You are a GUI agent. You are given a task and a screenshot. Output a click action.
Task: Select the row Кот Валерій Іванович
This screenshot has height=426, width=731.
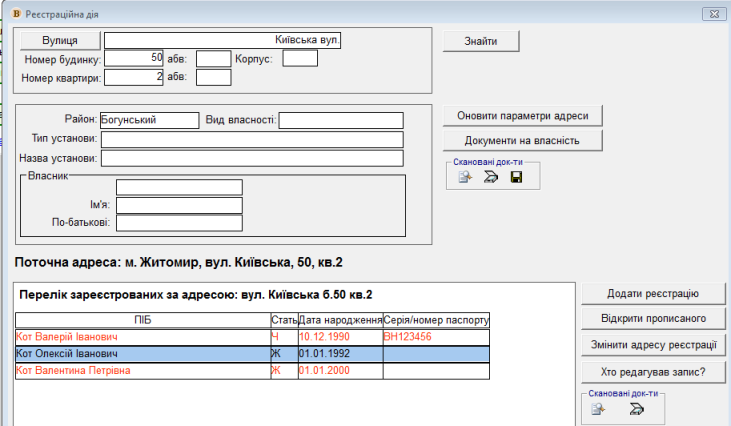(x=142, y=337)
